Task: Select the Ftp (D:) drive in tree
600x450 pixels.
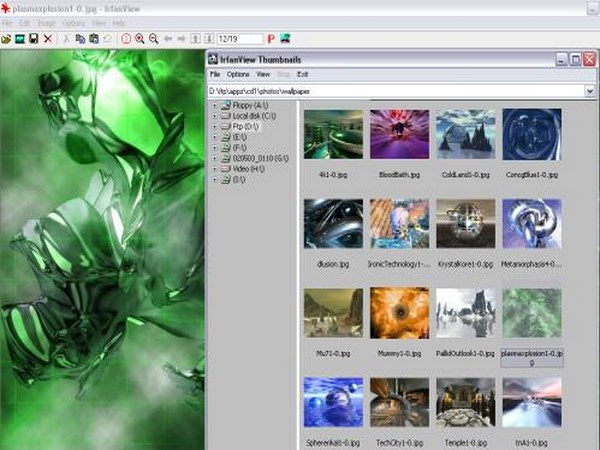Action: pos(240,127)
